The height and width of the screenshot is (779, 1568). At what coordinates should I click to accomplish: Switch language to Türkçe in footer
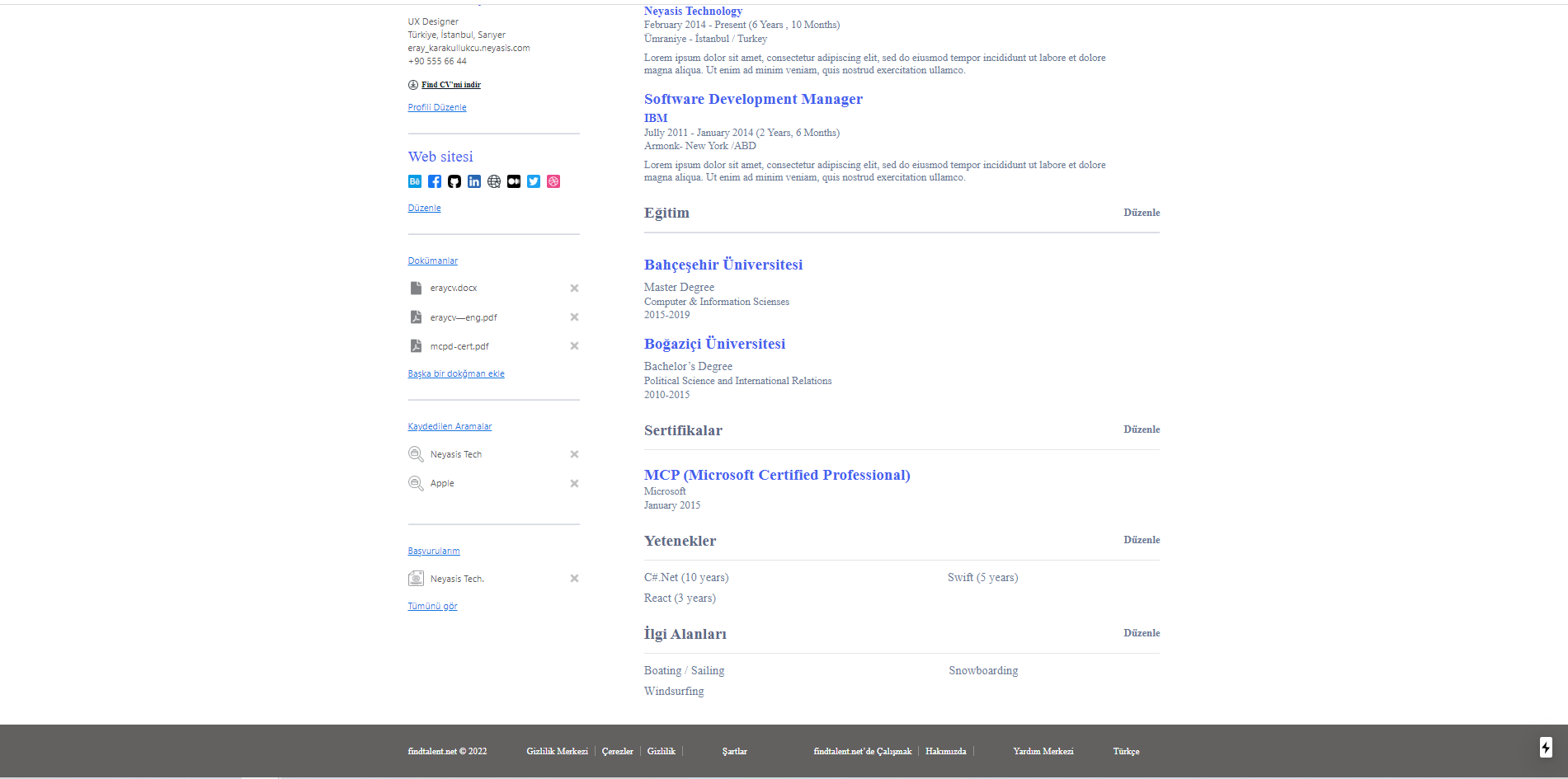pyautogui.click(x=1126, y=751)
